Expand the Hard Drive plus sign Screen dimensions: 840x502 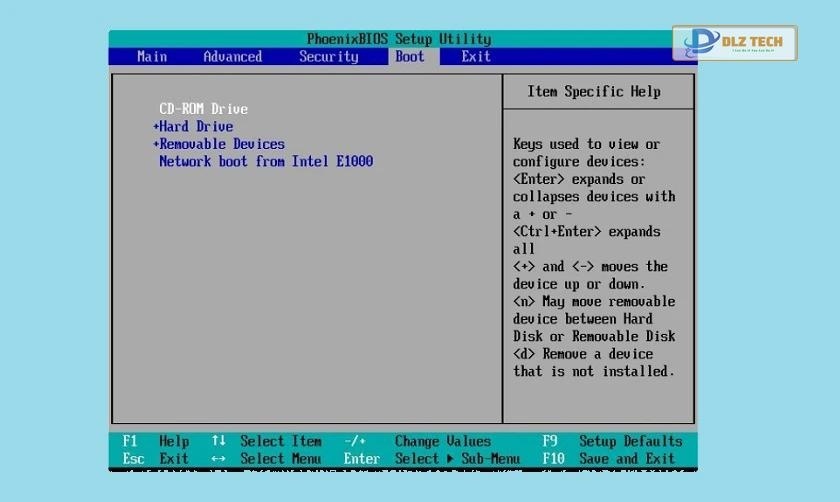coord(156,127)
